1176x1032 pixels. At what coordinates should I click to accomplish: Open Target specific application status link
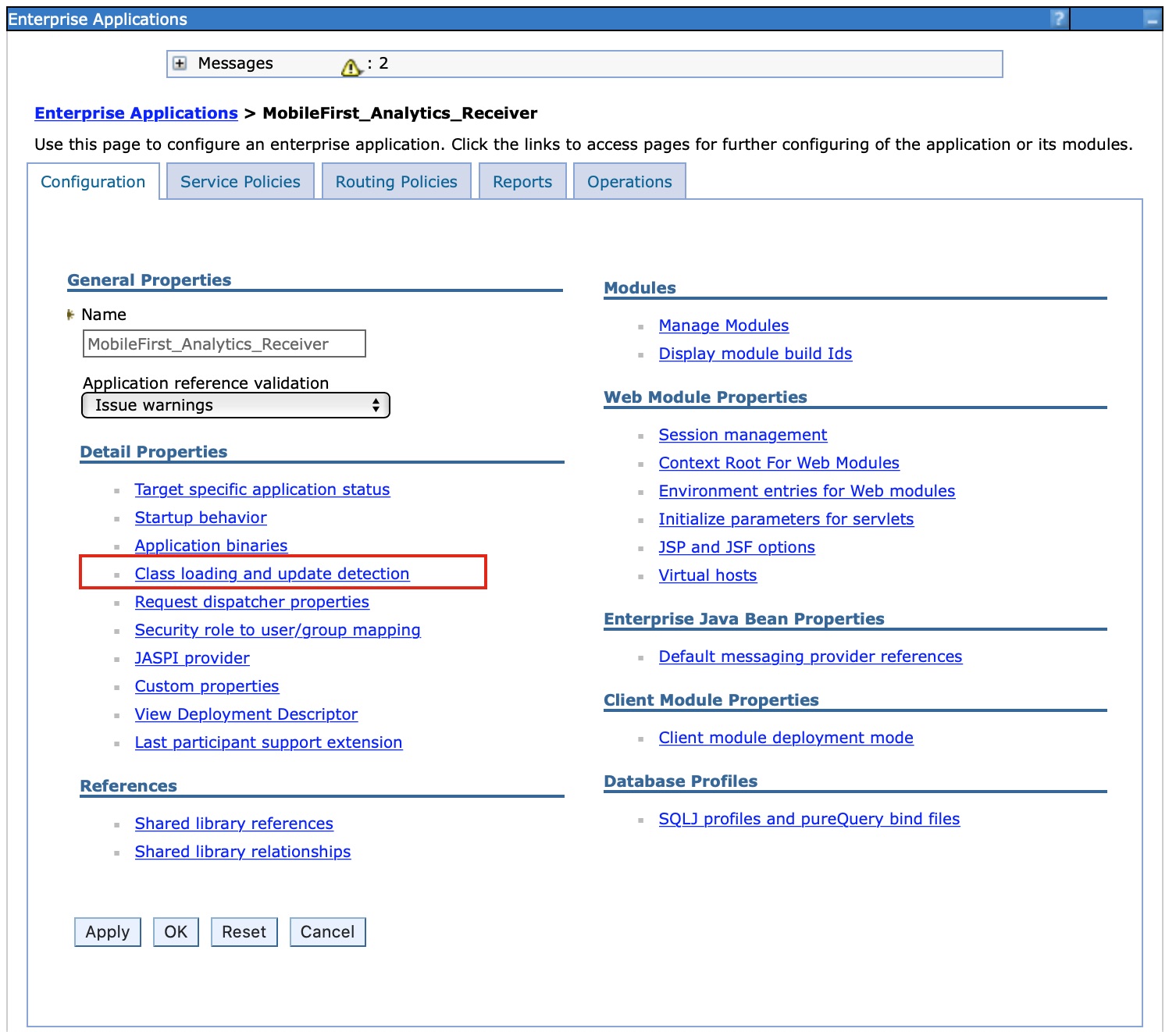click(262, 489)
